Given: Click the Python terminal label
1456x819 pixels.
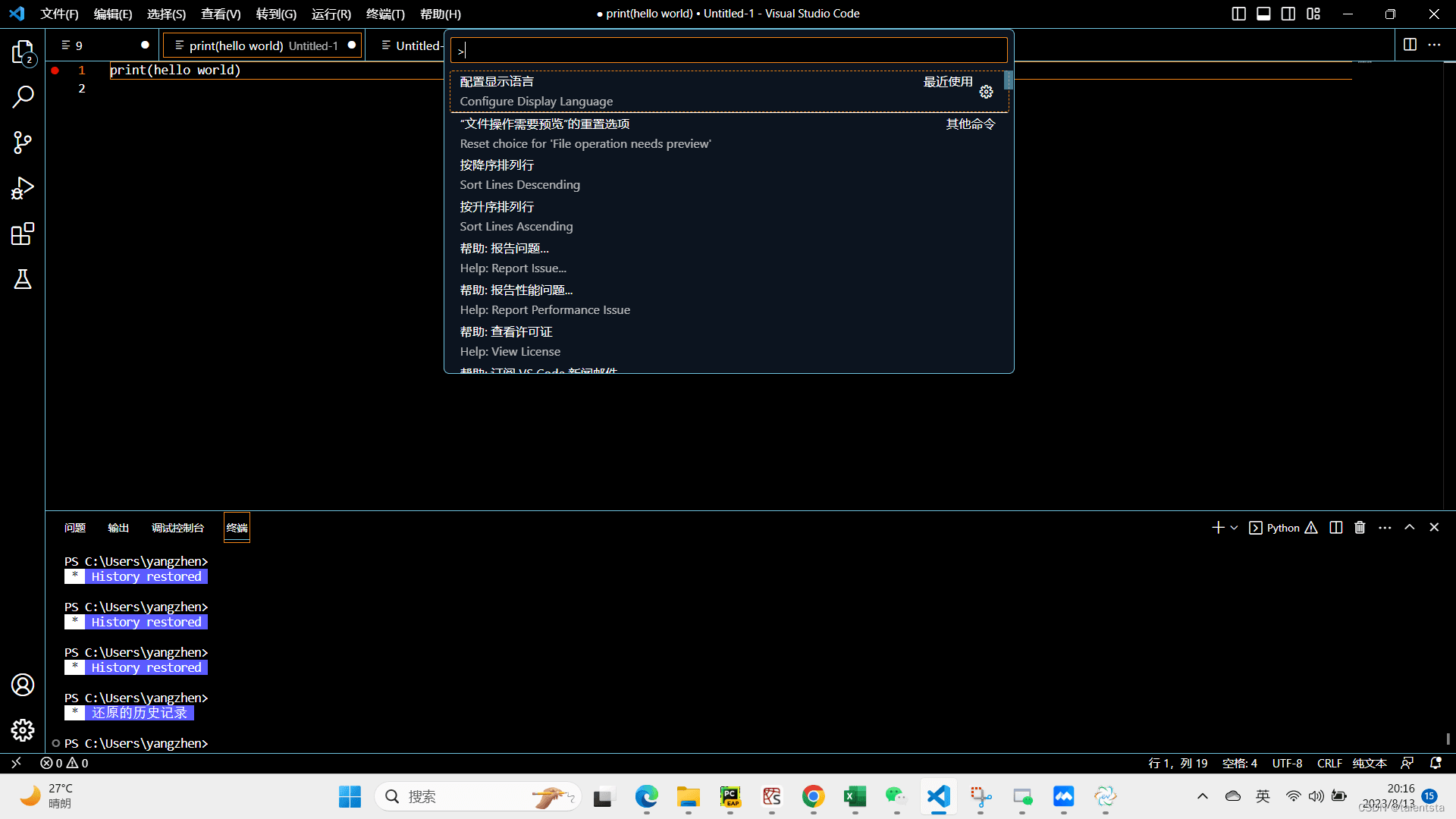Looking at the screenshot, I should click(x=1283, y=528).
